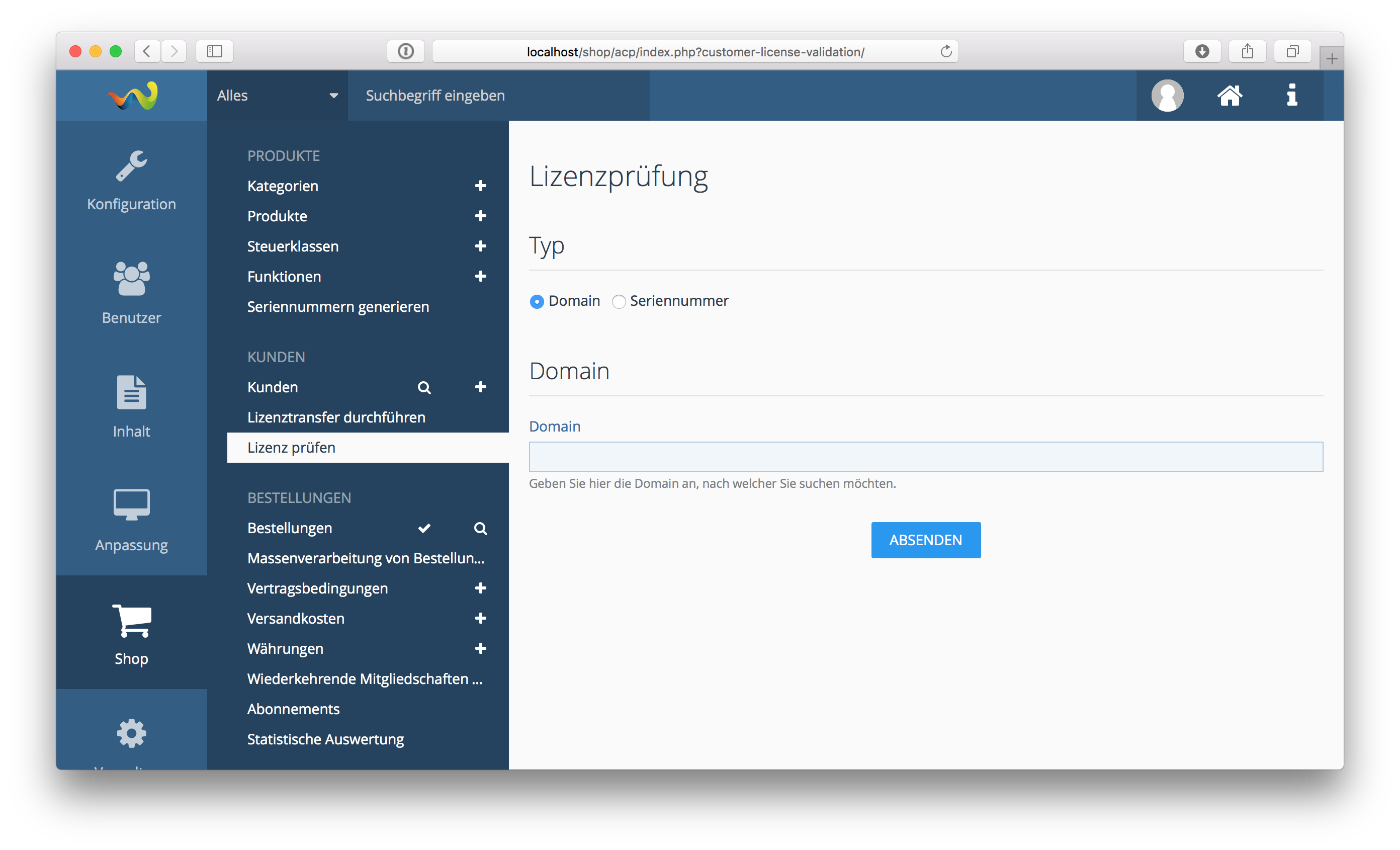Screen dimensions: 1400x850
Task: Switch to the Benutzer section
Action: [x=131, y=293]
